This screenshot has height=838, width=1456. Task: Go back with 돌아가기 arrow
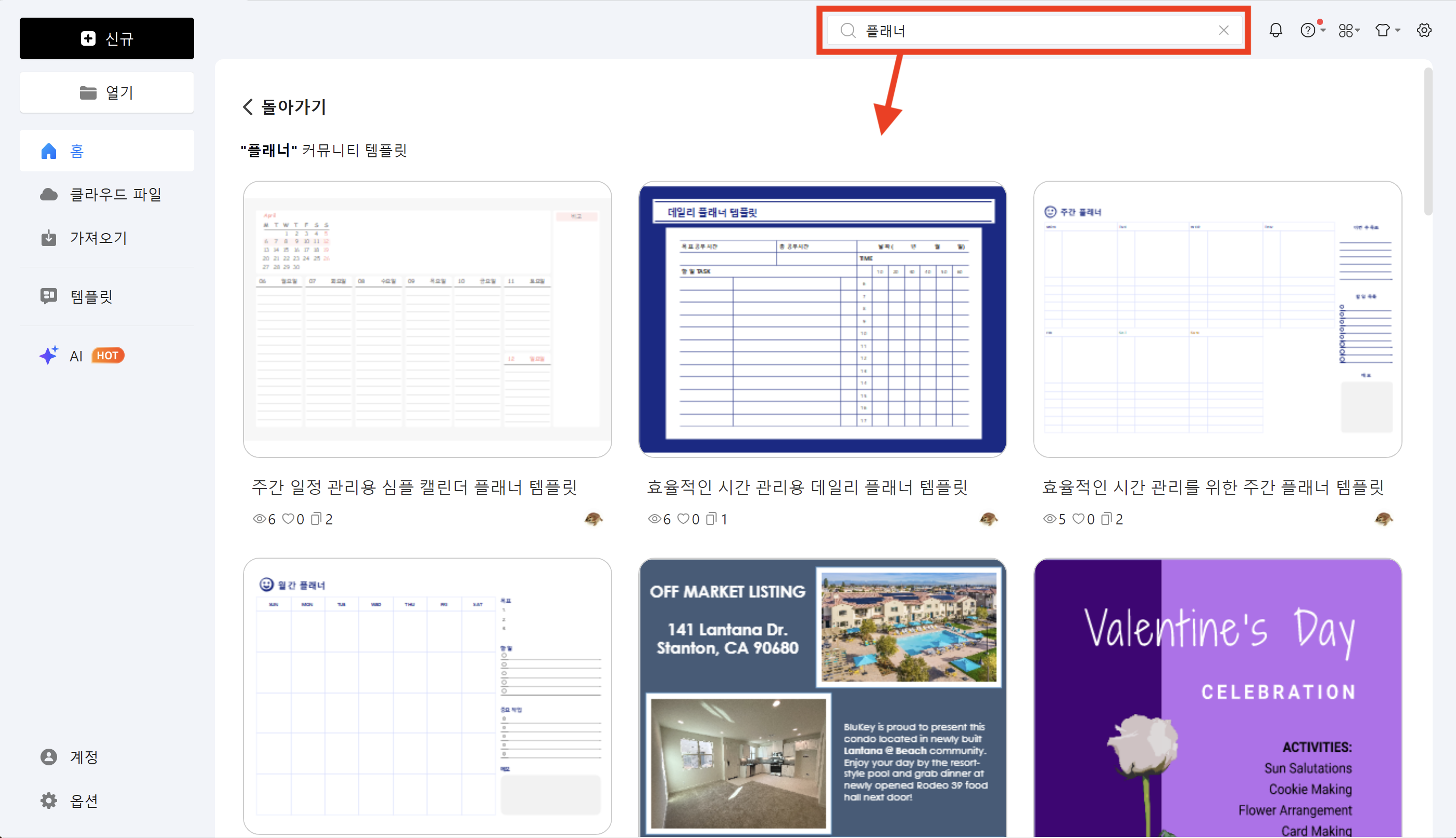248,107
